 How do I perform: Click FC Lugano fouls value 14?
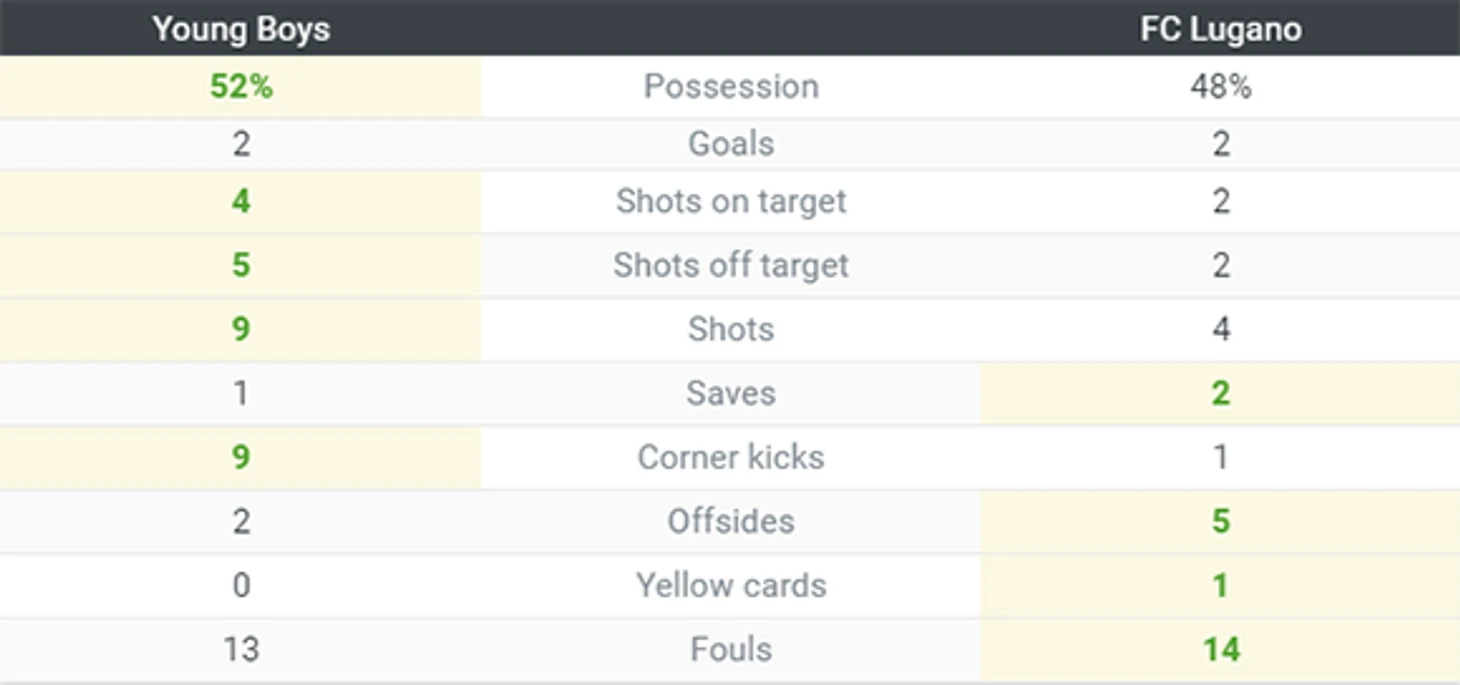1220,649
